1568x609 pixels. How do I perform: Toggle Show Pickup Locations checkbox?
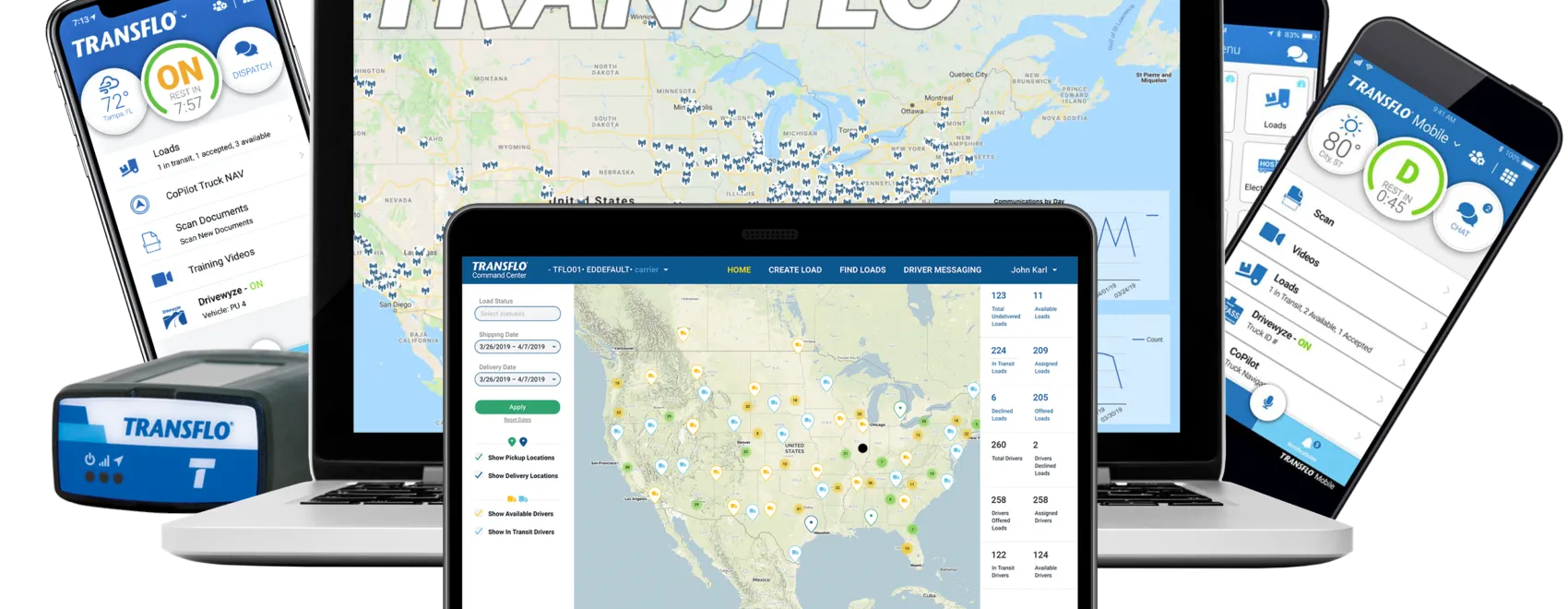coord(479,457)
